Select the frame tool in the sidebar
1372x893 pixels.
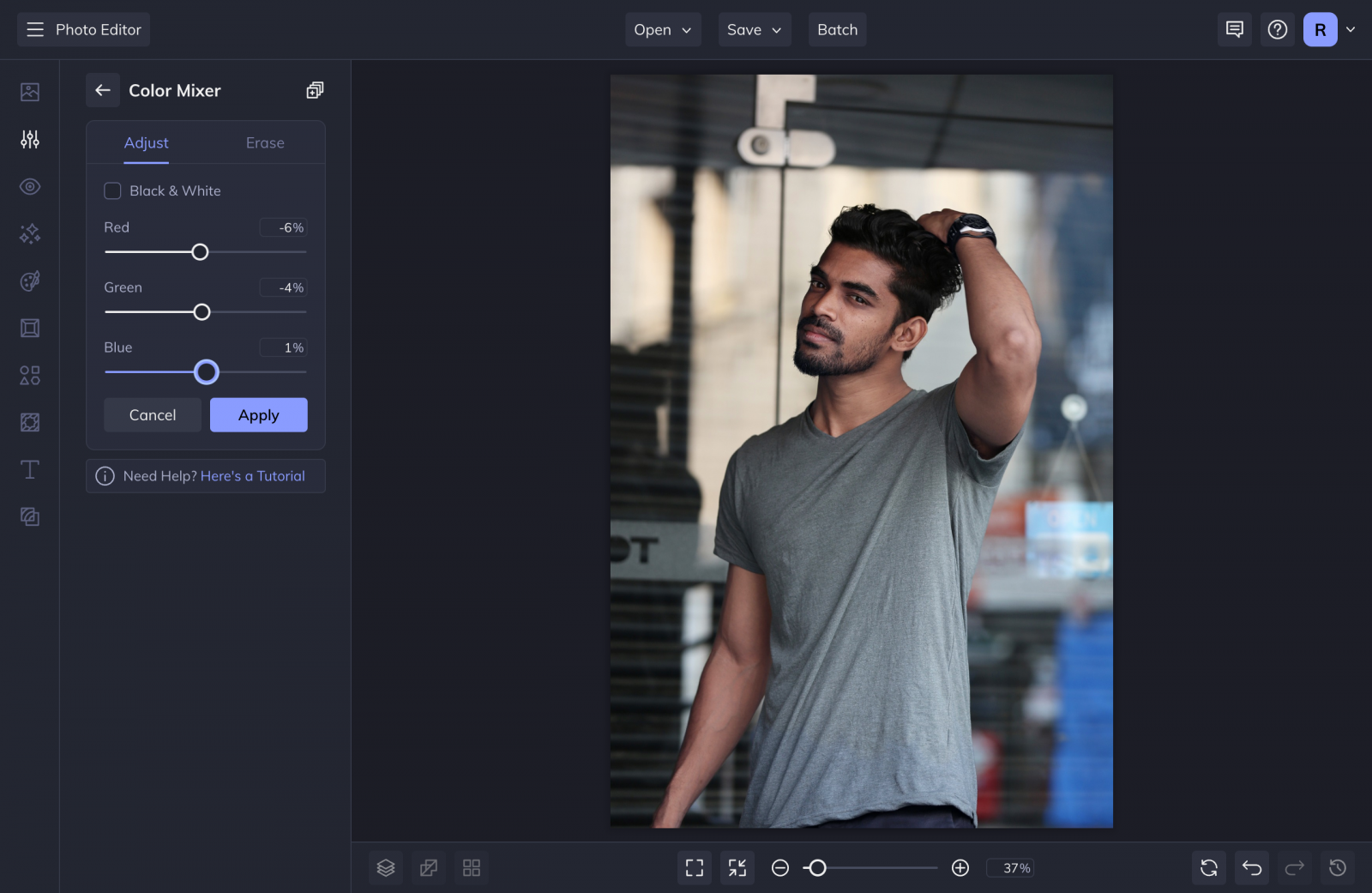[30, 328]
